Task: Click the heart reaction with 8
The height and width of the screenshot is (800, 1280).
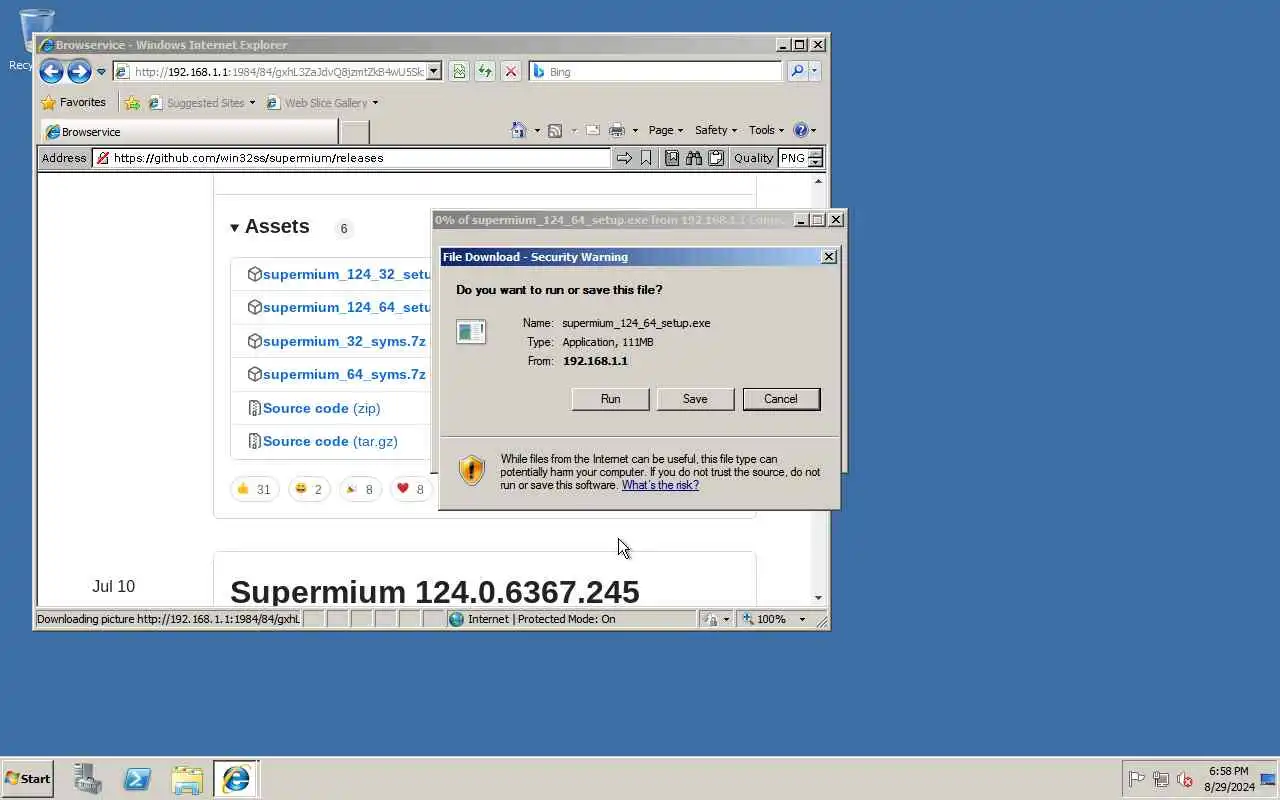Action: (410, 489)
